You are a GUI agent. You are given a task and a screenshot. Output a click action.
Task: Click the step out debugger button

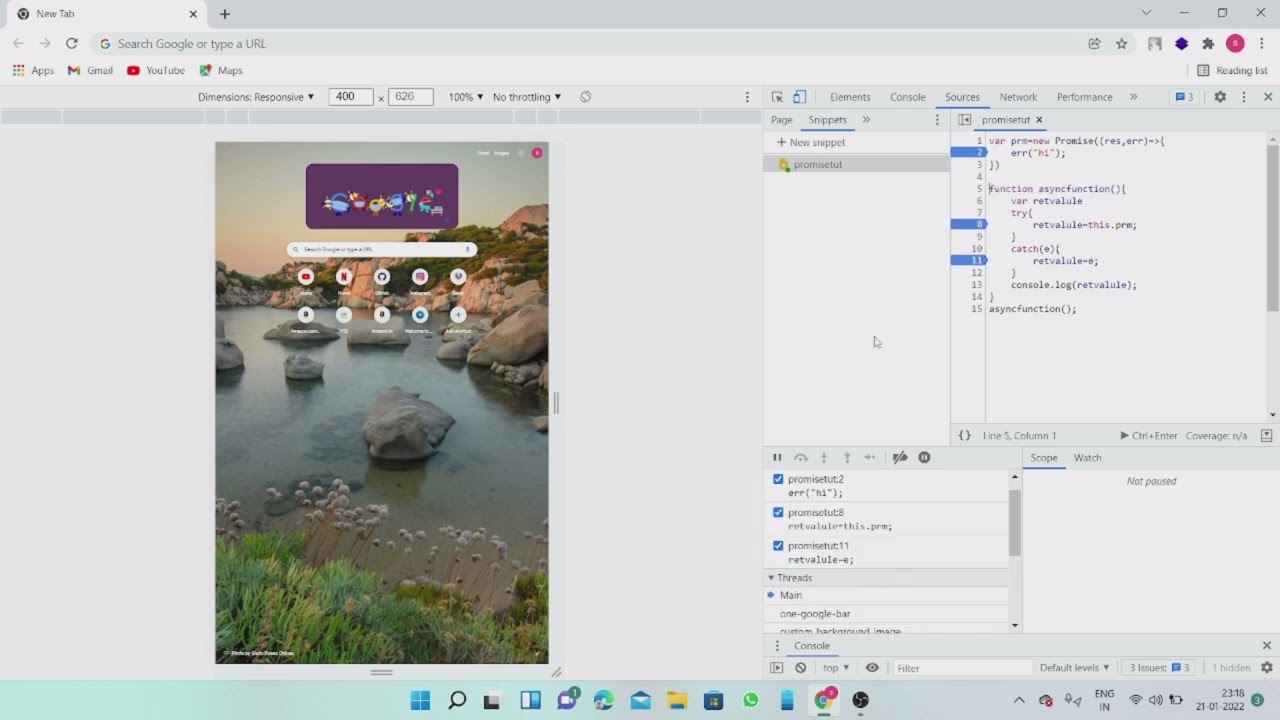pyautogui.click(x=847, y=457)
